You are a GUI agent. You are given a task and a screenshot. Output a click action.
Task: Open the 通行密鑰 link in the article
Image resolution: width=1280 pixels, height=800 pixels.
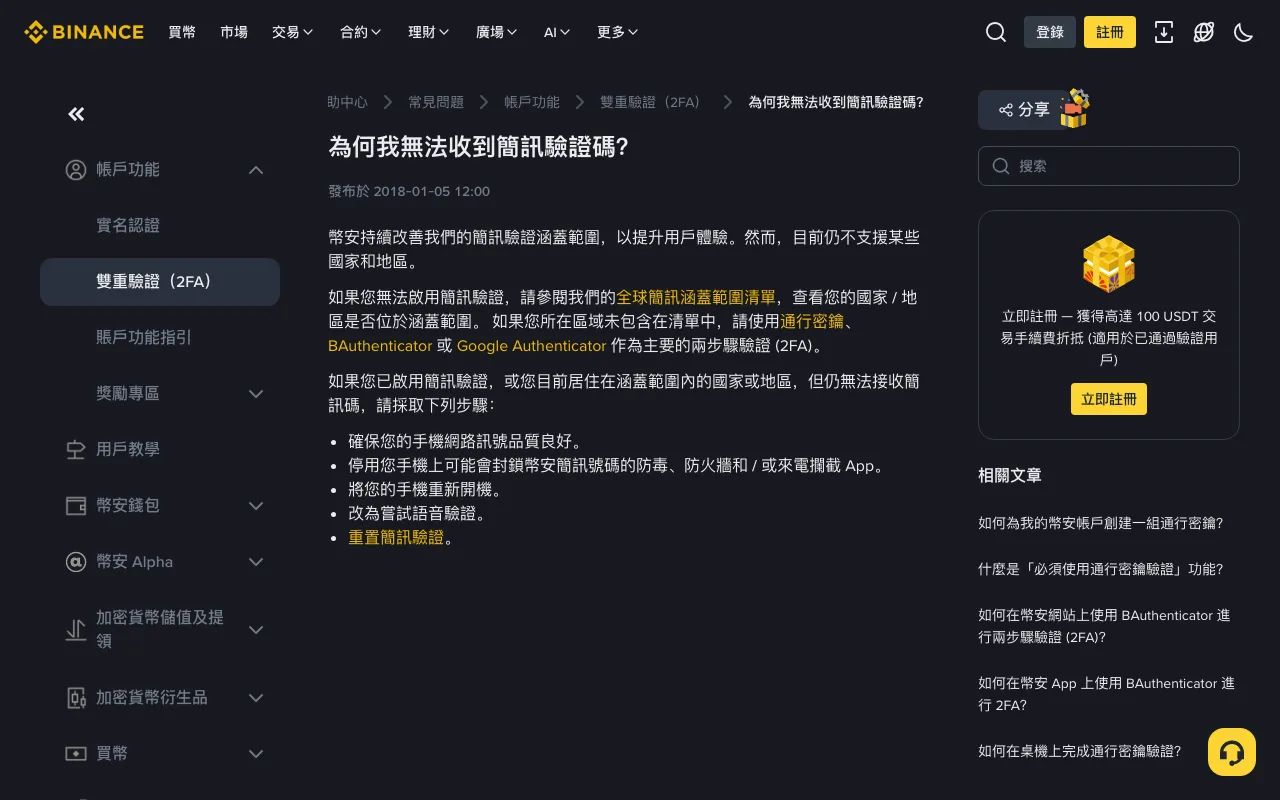click(812, 321)
